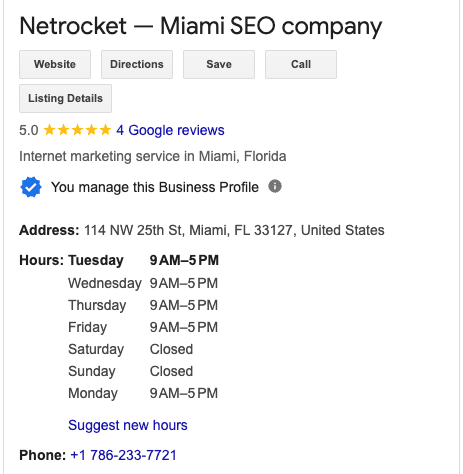Save this business listing
Viewport: 463px width, 474px height.
(x=219, y=64)
